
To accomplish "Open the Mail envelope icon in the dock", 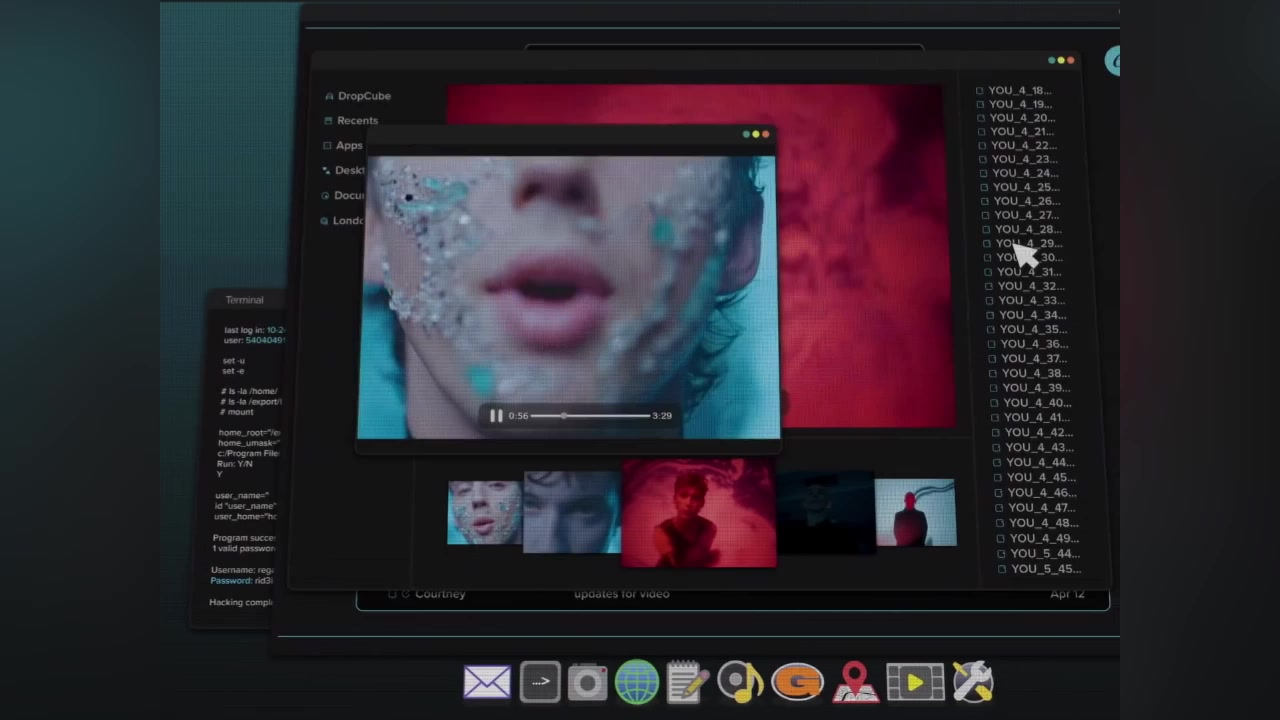I will tap(487, 683).
